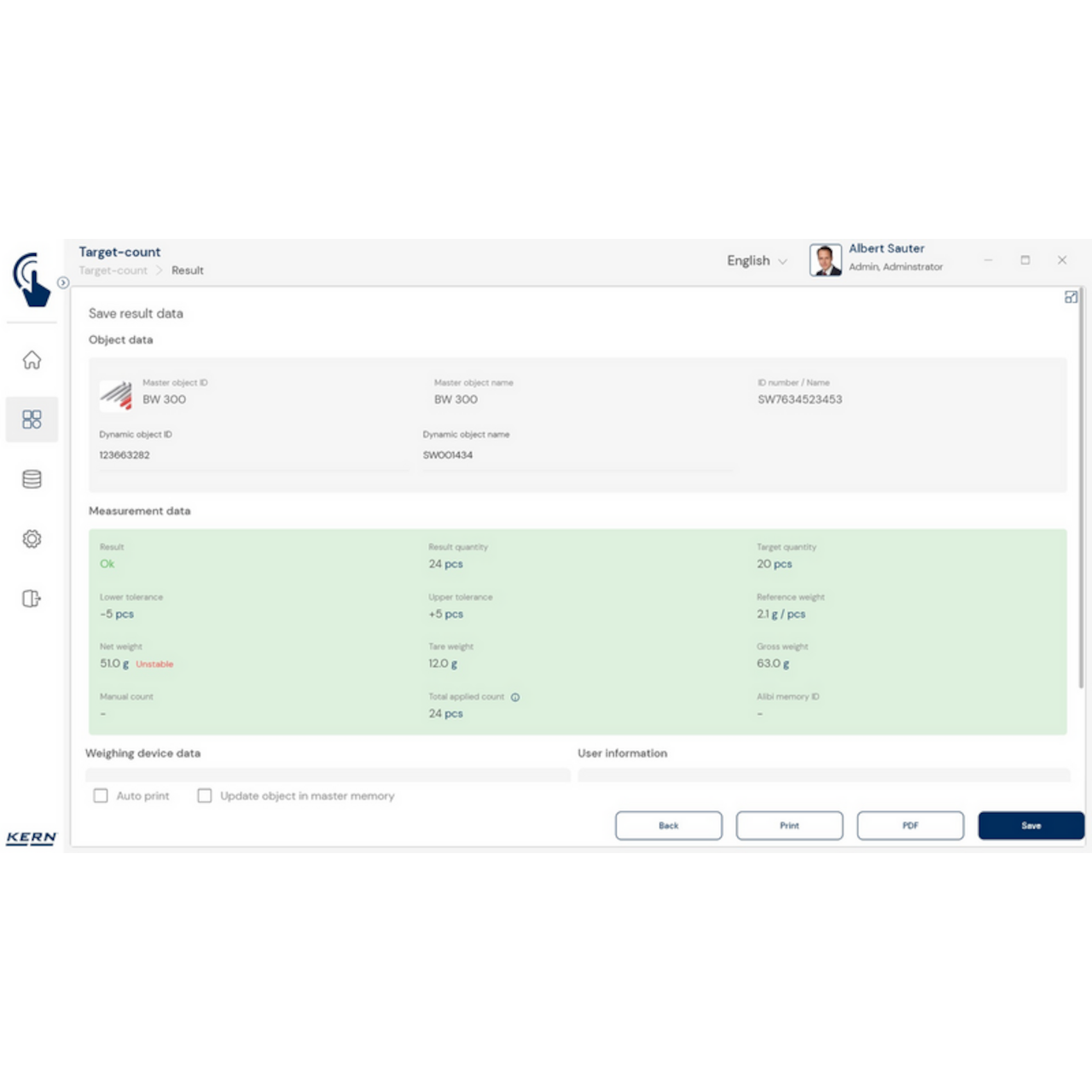Save the result data with the Save button
The width and height of the screenshot is (1092, 1092).
(1031, 825)
